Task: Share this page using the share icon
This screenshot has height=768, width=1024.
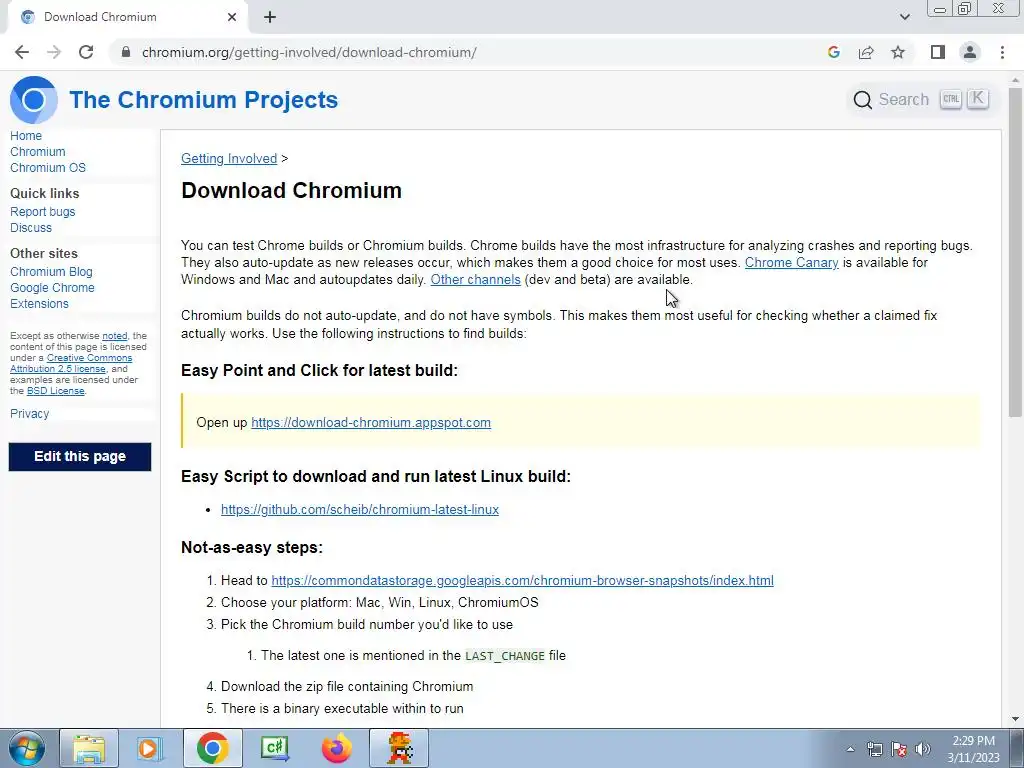Action: point(866,52)
